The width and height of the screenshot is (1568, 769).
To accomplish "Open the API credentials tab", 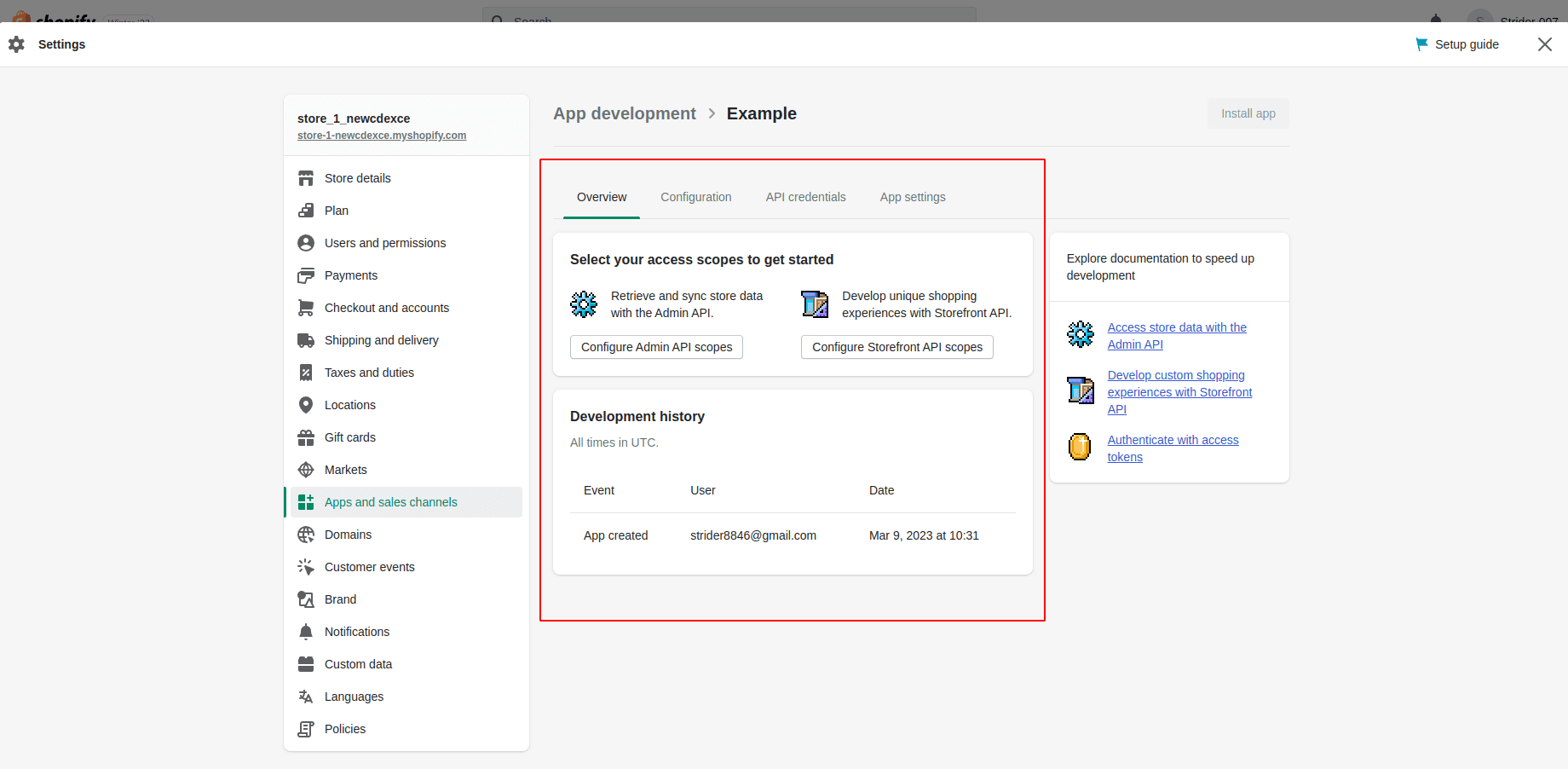I will pyautogui.click(x=806, y=197).
